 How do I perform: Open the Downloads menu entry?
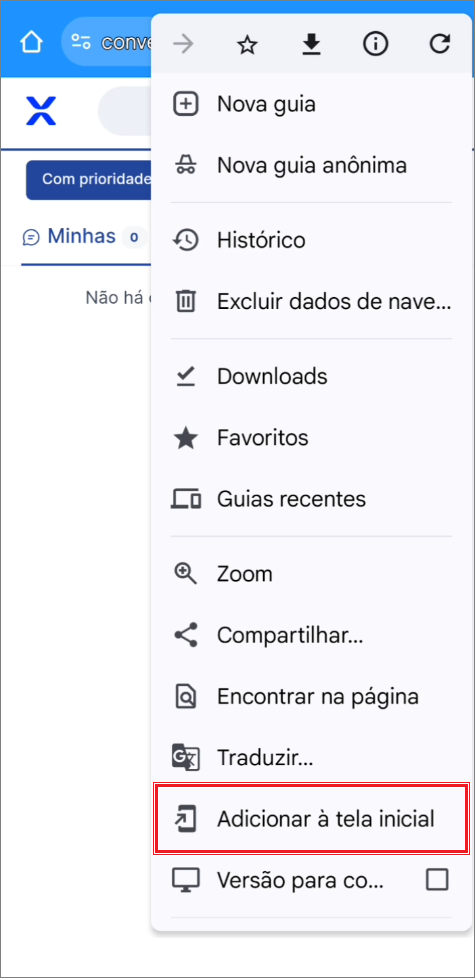point(312,376)
